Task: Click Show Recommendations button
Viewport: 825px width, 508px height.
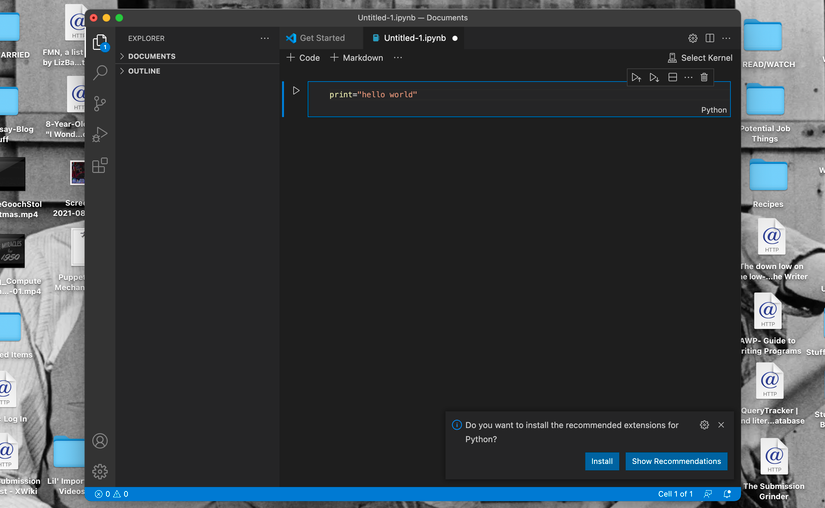Action: [x=677, y=461]
